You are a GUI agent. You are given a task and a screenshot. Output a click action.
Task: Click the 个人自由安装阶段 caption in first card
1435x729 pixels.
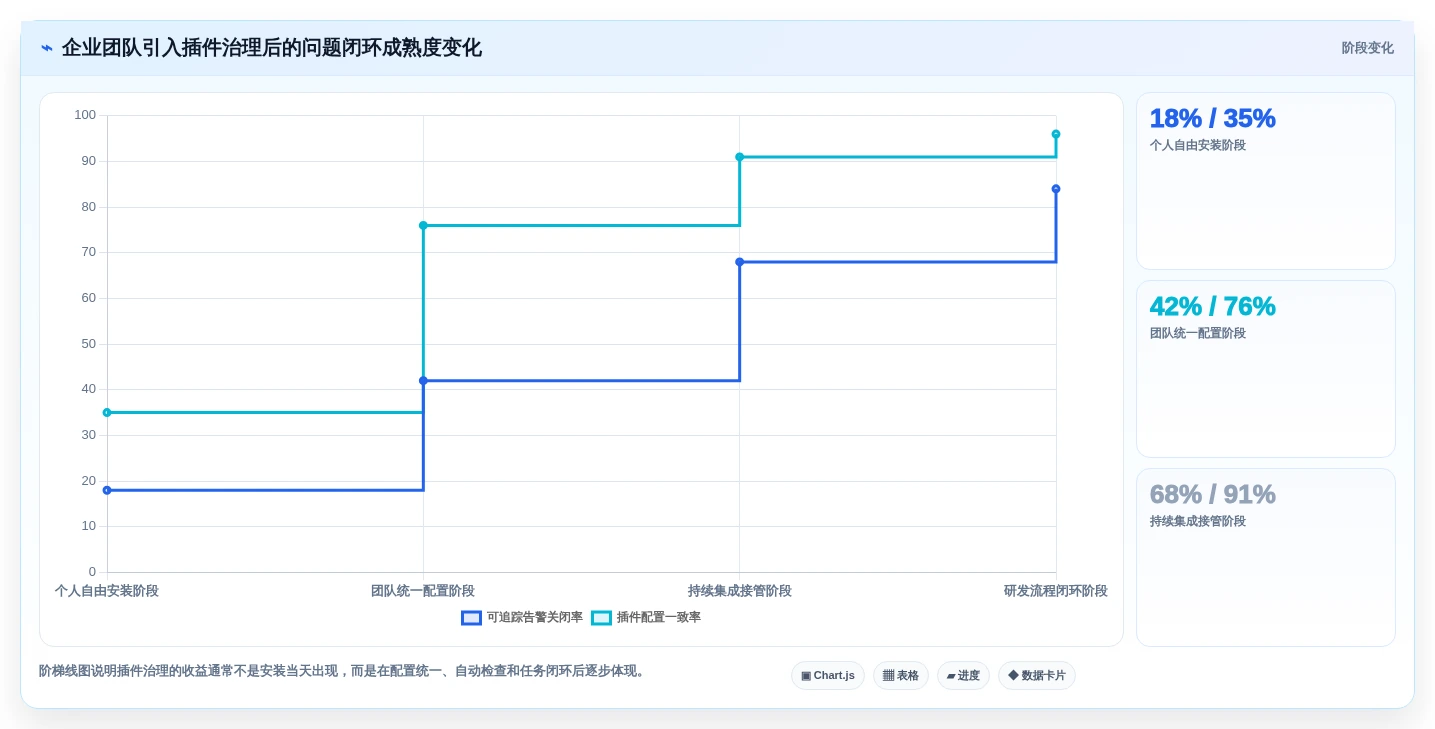pos(1198,145)
